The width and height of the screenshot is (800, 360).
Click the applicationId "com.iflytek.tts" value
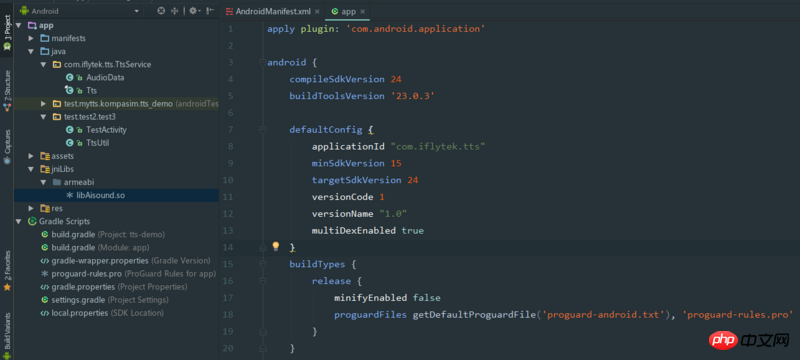pos(438,146)
